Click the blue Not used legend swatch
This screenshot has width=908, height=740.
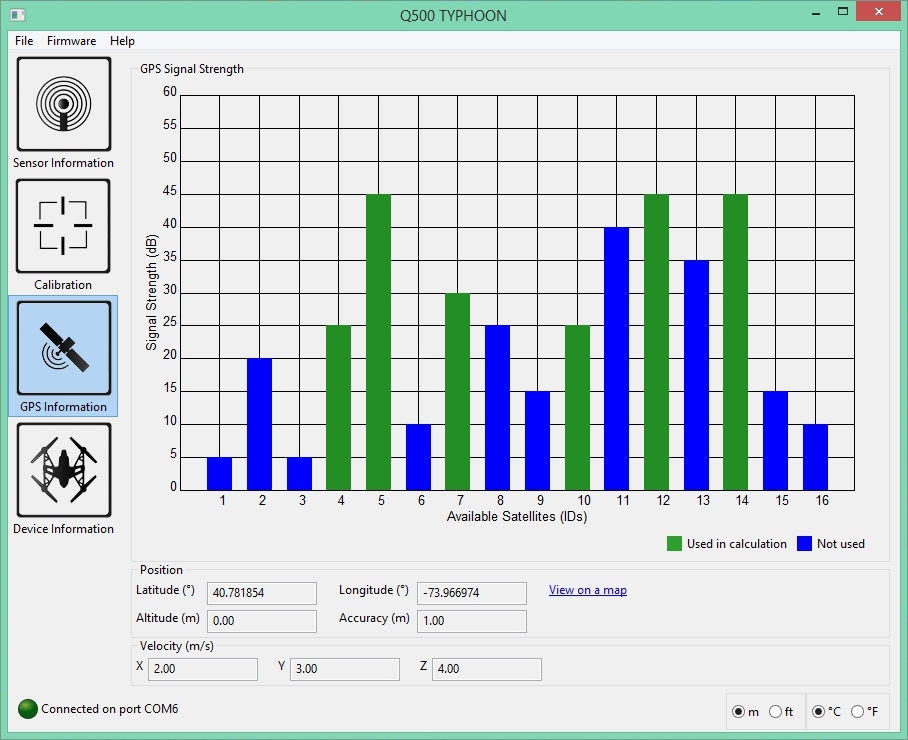click(x=804, y=544)
